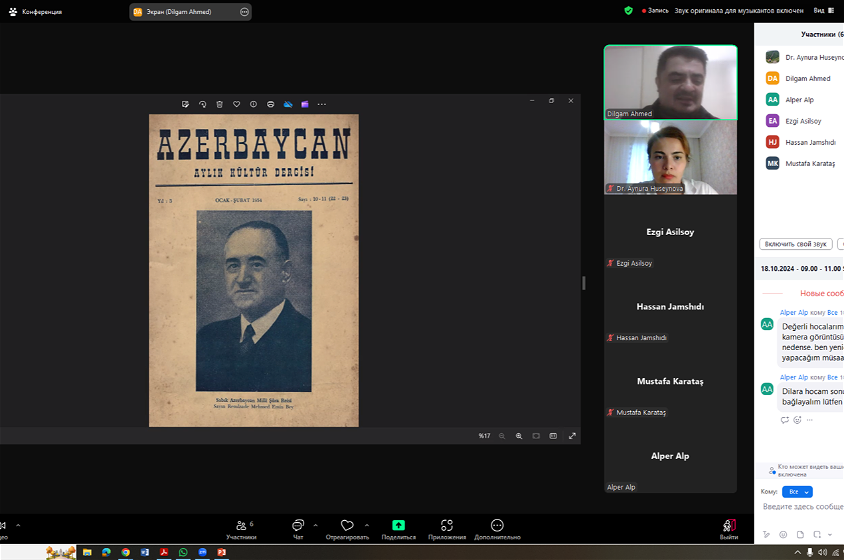Viewport: 844px width, 560px height.
Task: Click the attach file icon below chat input
Action: [800, 534]
